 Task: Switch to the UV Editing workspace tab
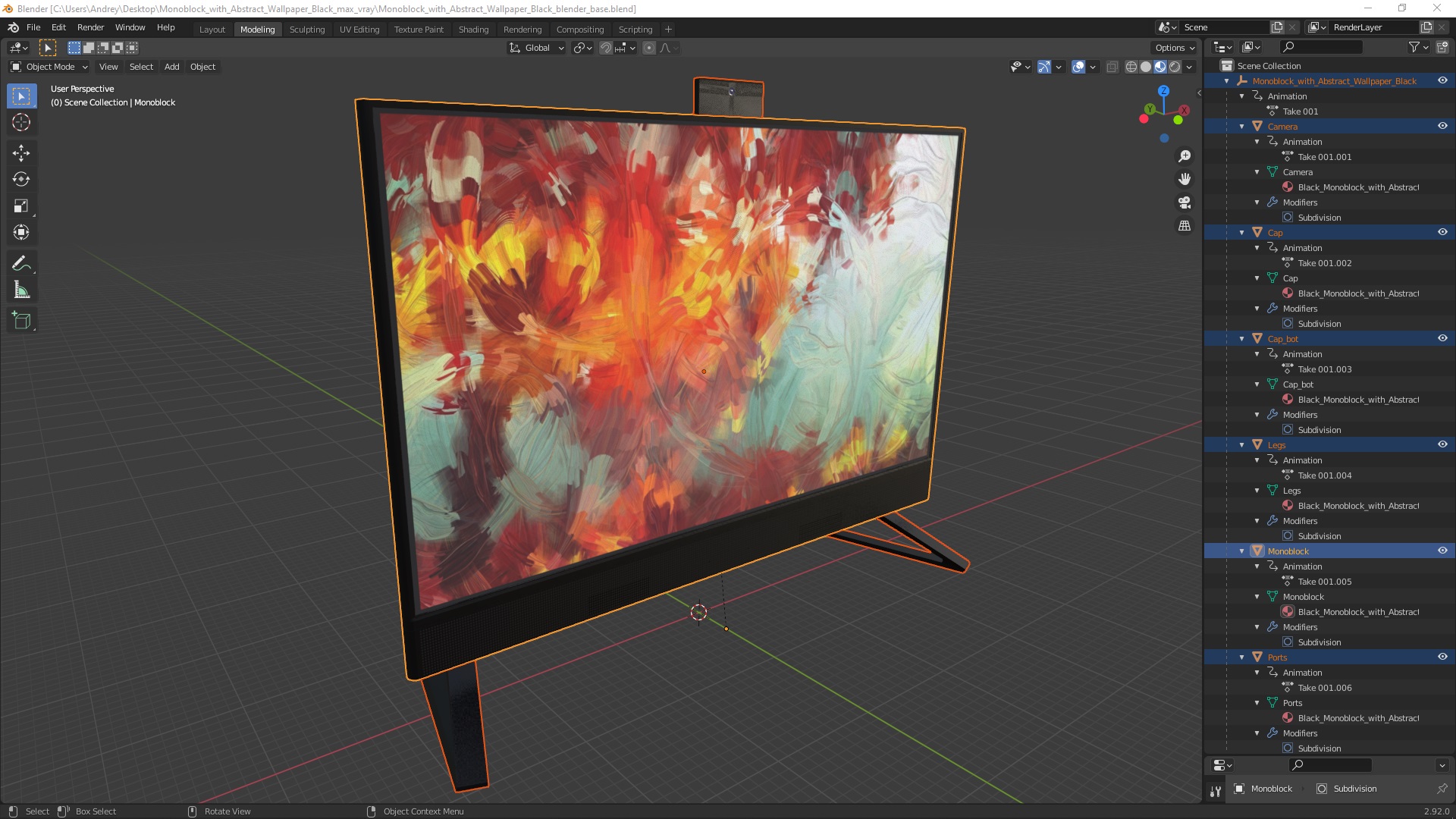click(x=359, y=30)
